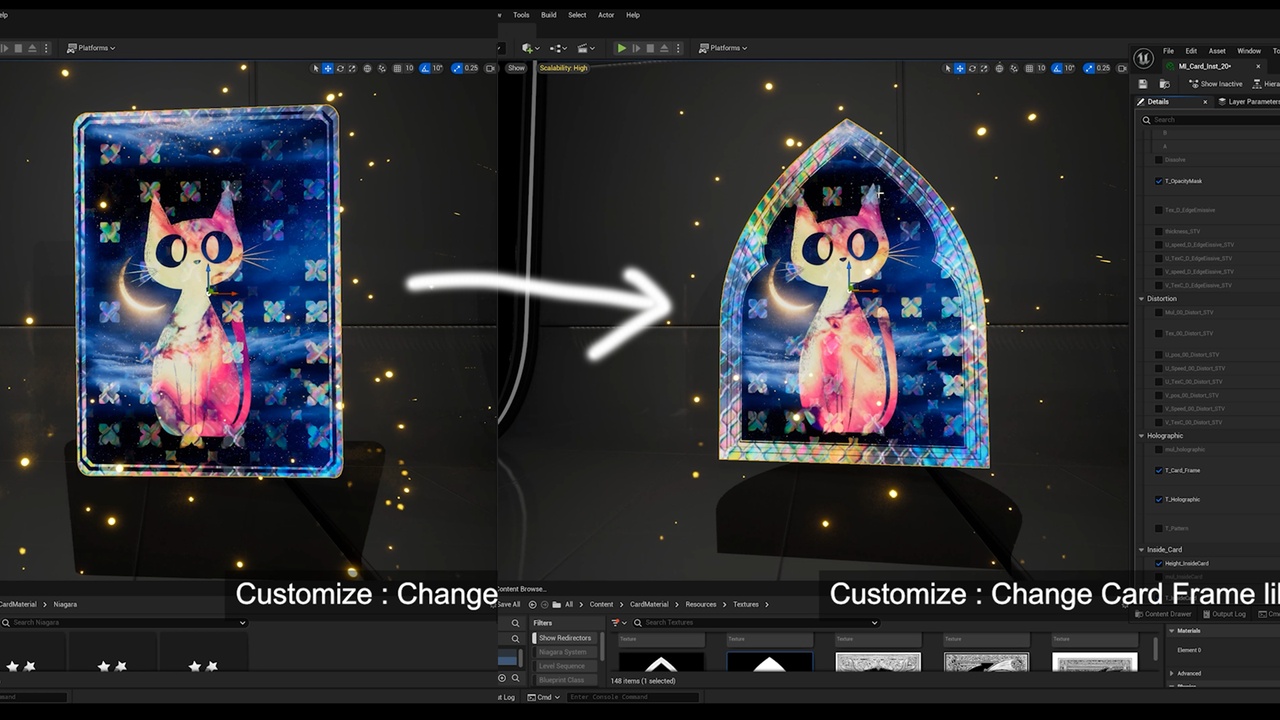This screenshot has width=1280, height=720.
Task: Open the material editor Asset menu
Action: pyautogui.click(x=1217, y=51)
